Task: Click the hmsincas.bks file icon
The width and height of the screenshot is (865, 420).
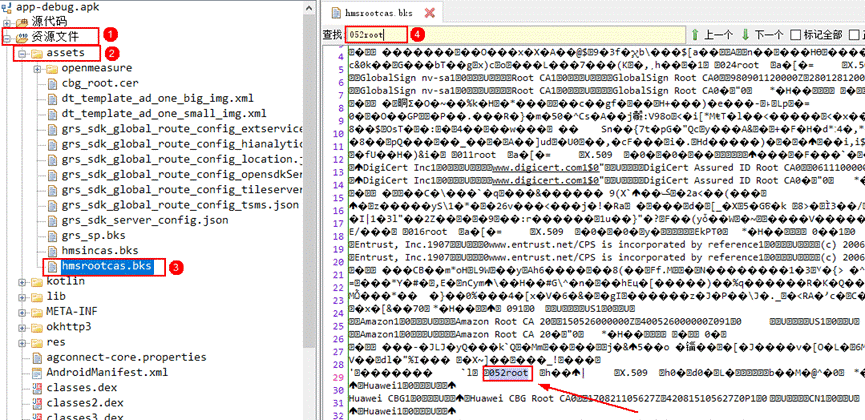Action: tap(52, 251)
